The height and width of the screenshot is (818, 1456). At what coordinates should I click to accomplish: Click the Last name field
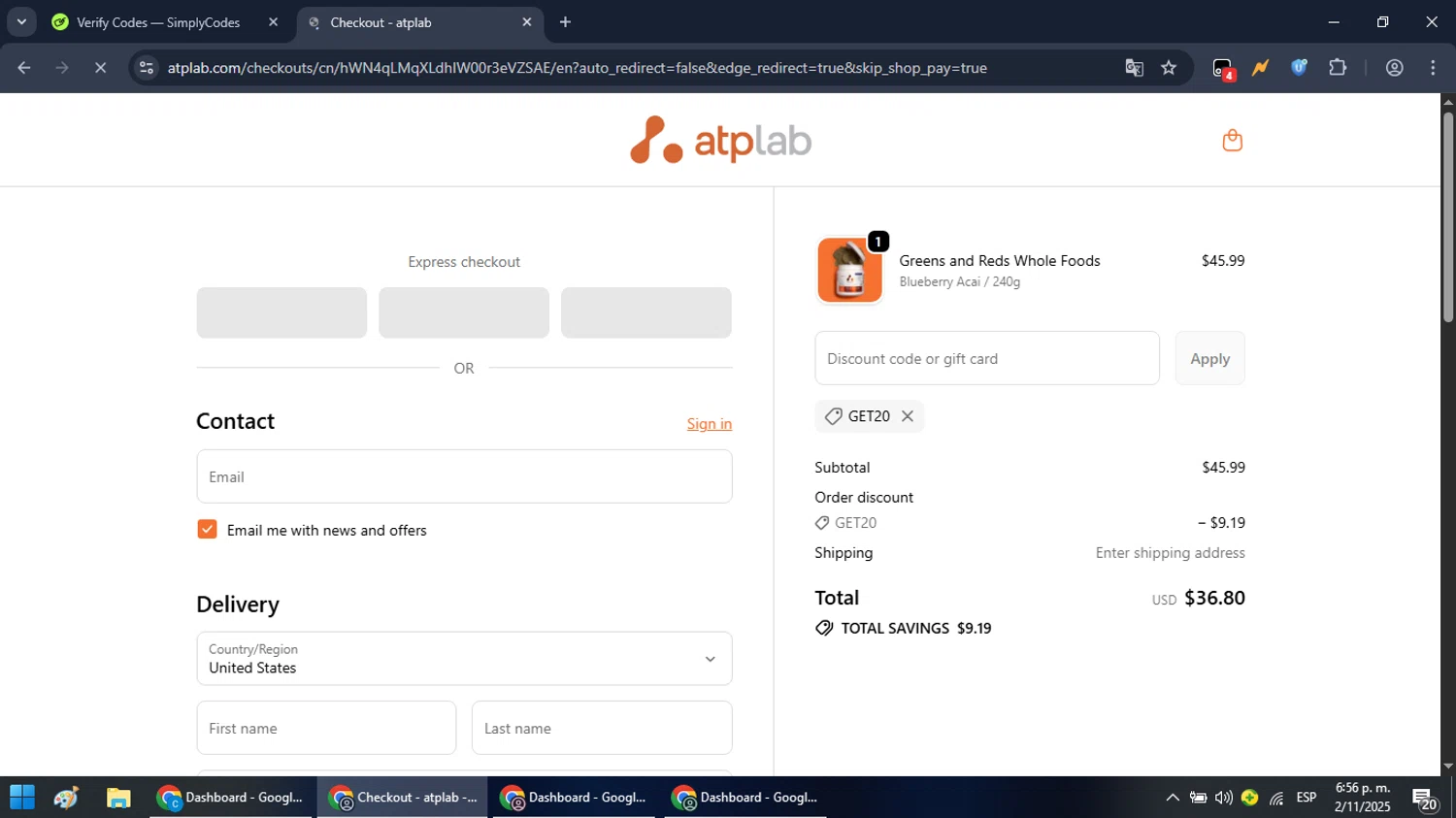point(602,728)
